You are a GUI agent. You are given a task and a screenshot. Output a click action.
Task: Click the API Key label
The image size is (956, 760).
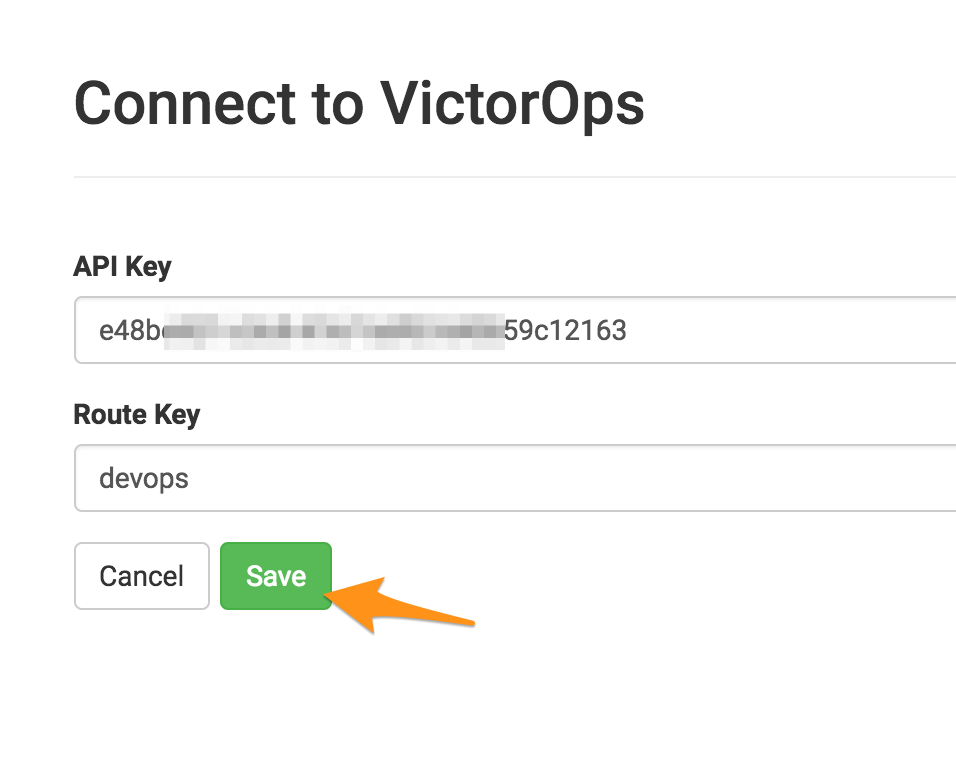point(122,267)
